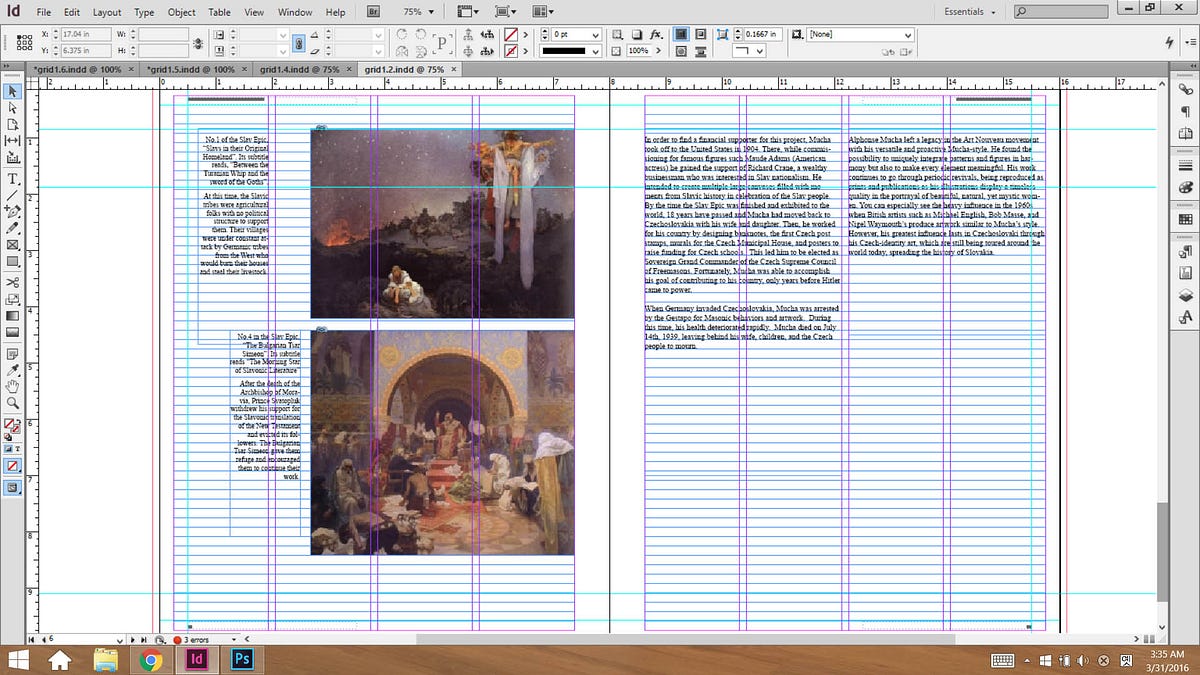
Task: Open the Window menu
Action: (x=294, y=12)
